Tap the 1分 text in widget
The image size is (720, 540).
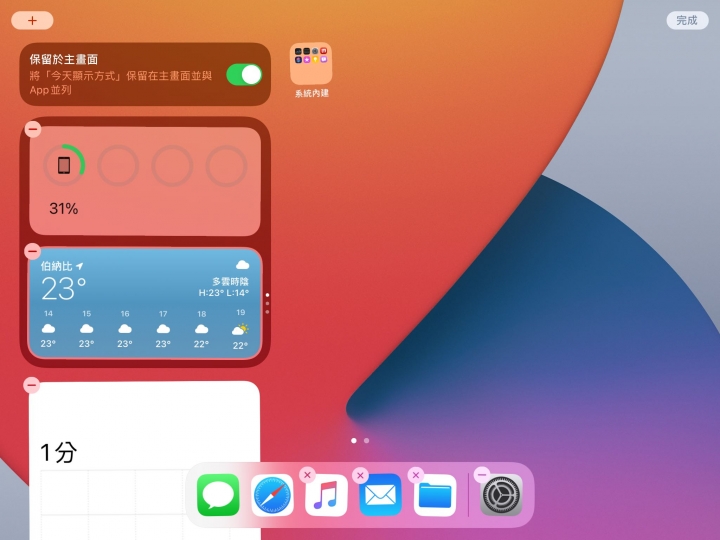[x=58, y=453]
